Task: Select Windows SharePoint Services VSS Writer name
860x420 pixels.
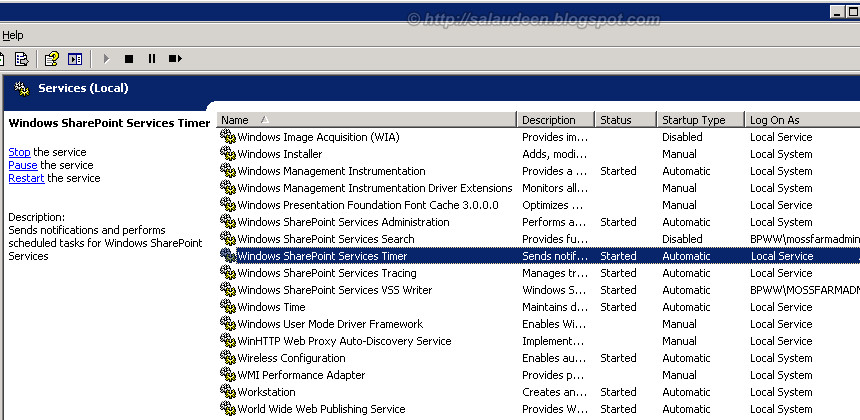Action: pyautogui.click(x=335, y=290)
